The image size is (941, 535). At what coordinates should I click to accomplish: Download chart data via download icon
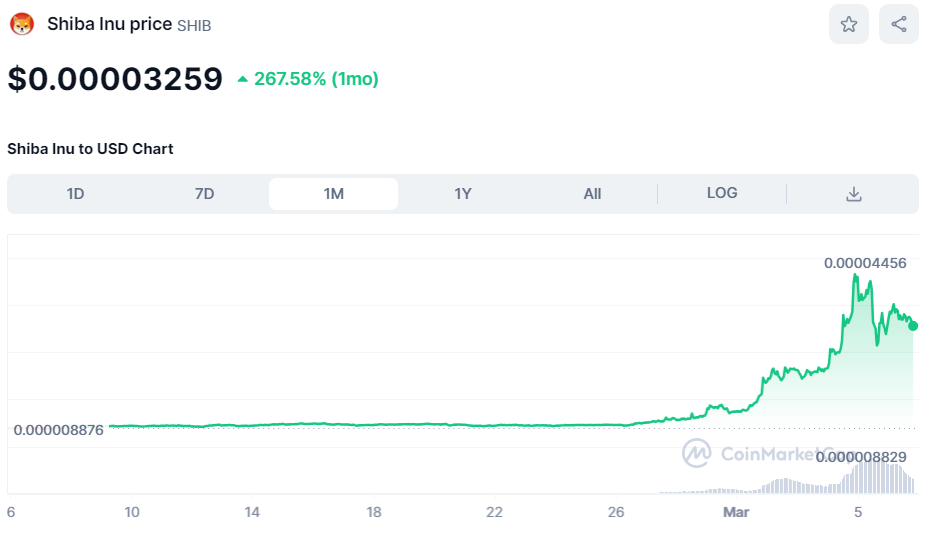(x=853, y=194)
